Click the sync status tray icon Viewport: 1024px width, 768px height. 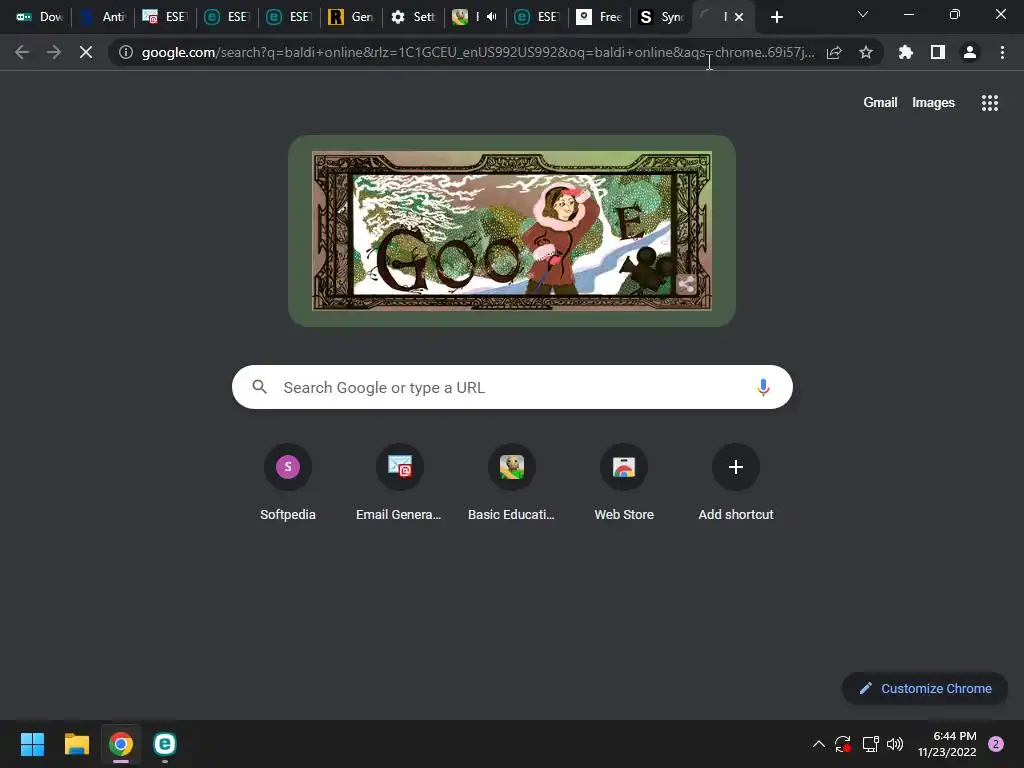point(843,744)
